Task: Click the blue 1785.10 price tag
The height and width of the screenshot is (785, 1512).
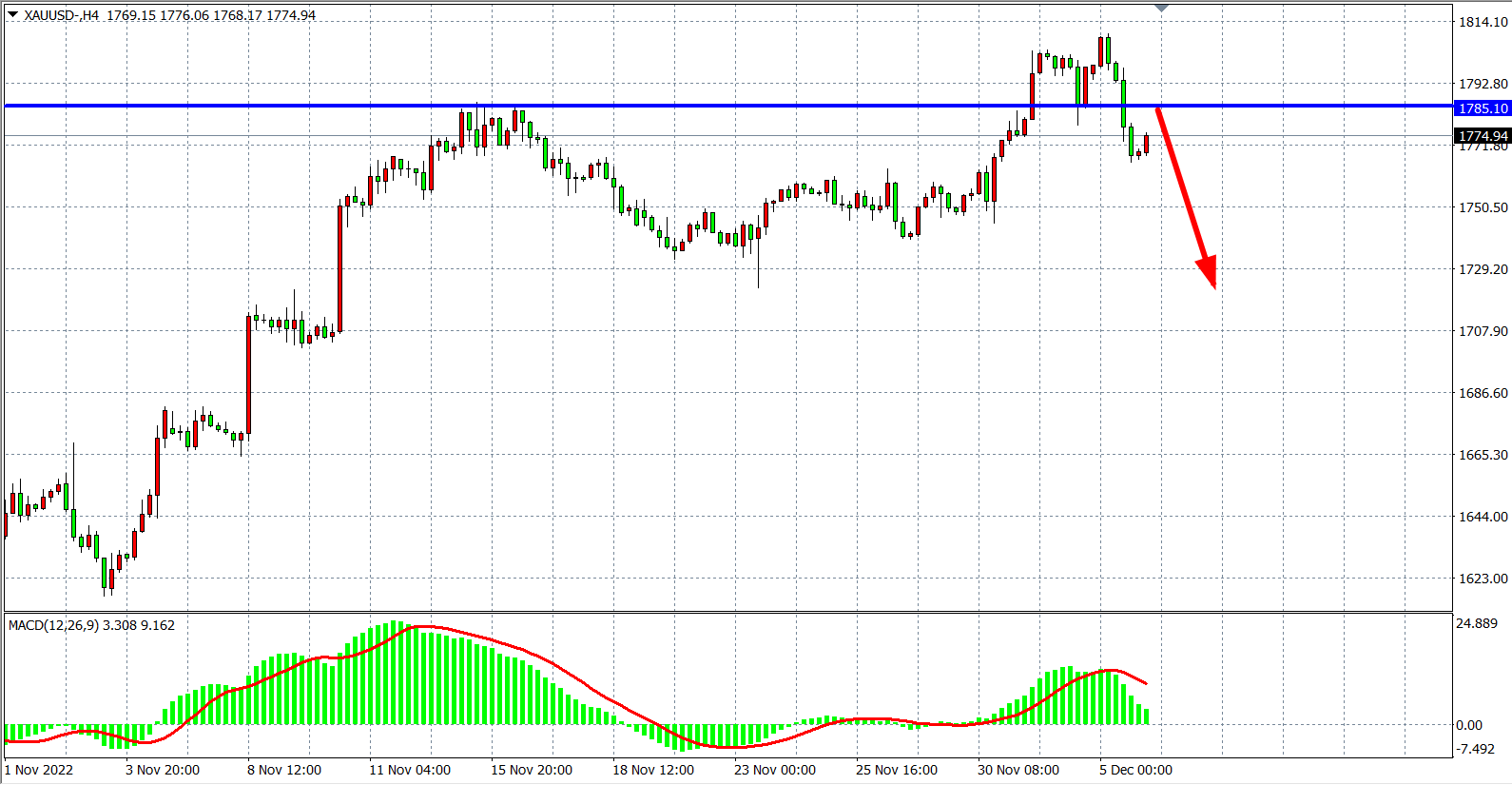Action: coord(1483,108)
